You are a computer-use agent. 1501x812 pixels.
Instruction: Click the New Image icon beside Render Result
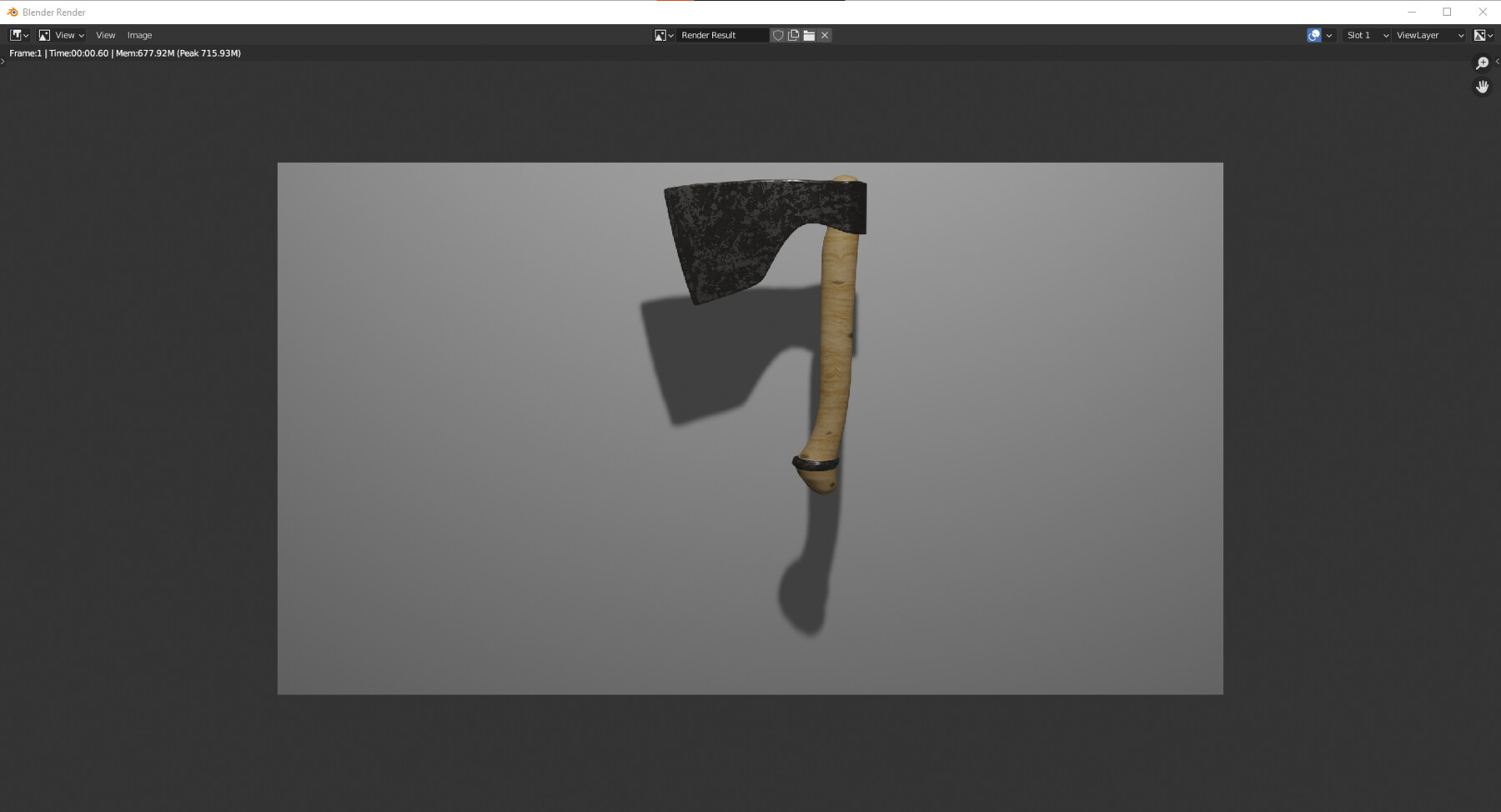792,35
